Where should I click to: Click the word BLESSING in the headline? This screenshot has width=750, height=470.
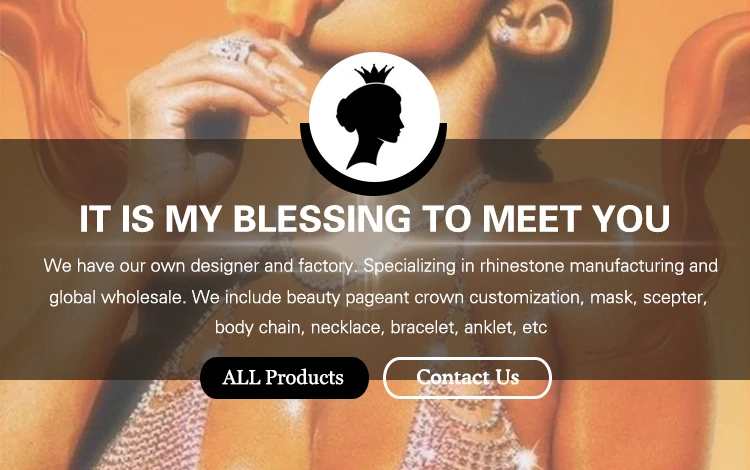pos(321,219)
